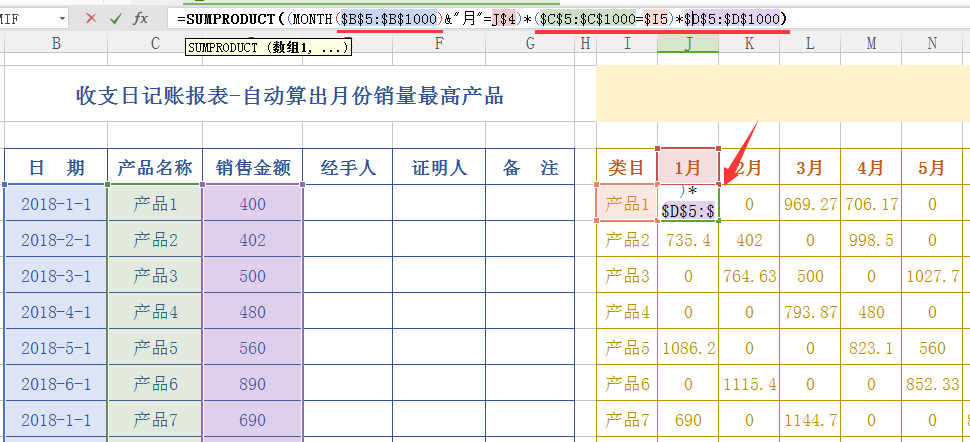Open the name box dropdown arrow

(62, 19)
